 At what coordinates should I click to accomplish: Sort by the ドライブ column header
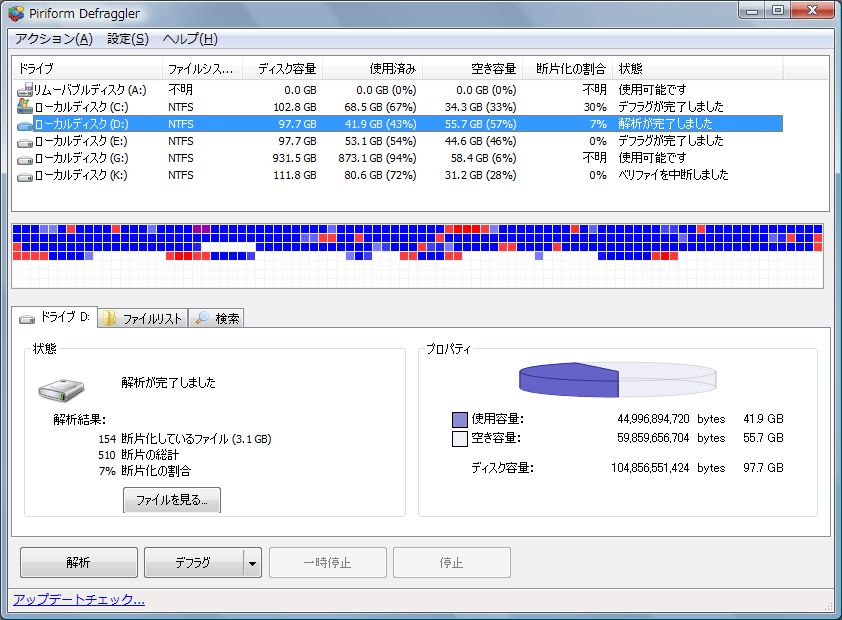click(88, 69)
